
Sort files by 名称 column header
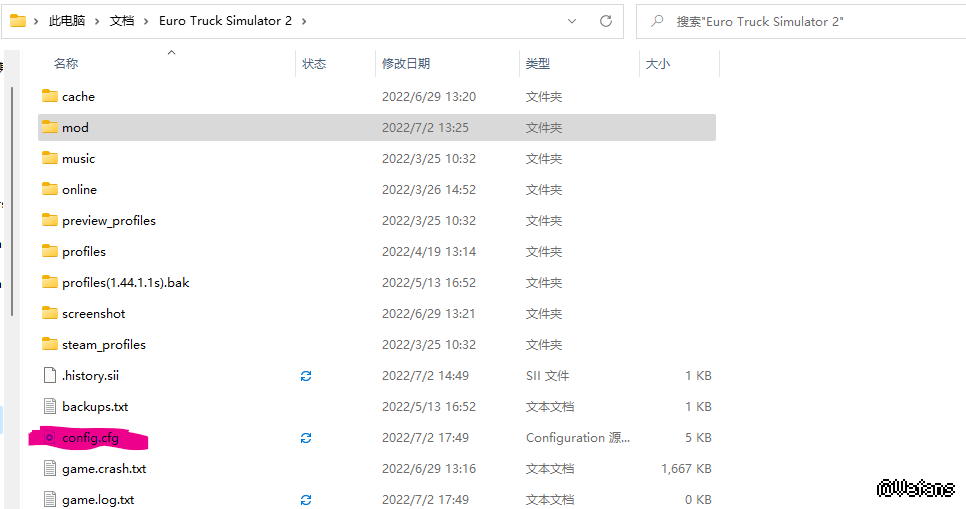[66, 64]
